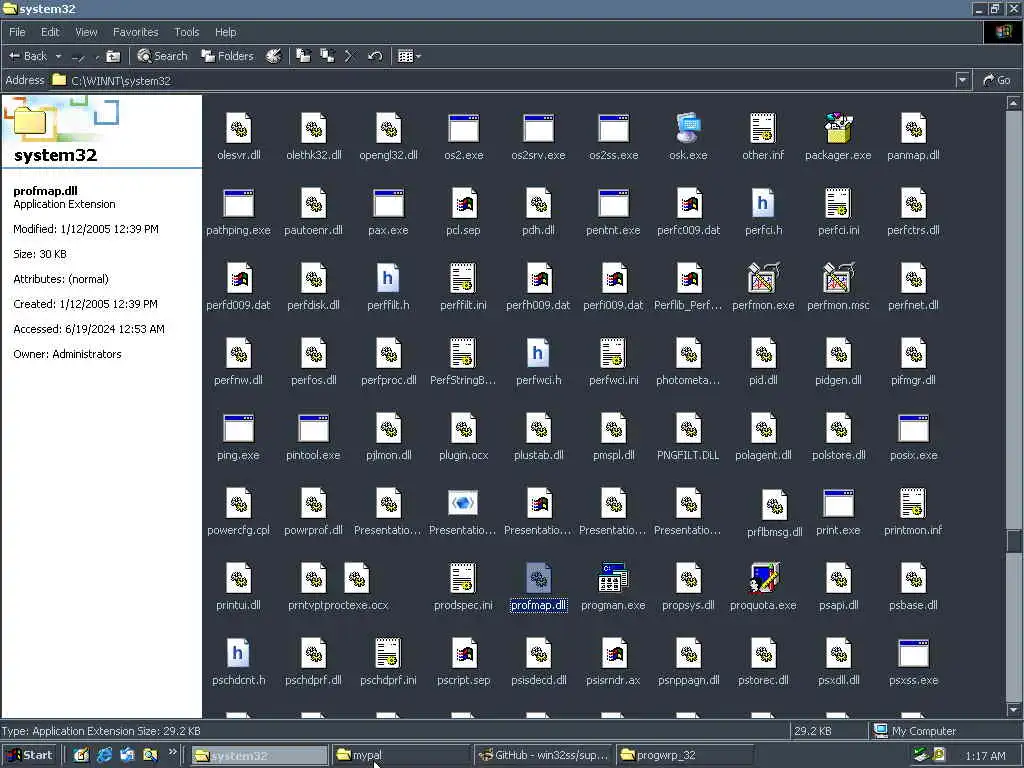Click the vertical scrollbar thumb
This screenshot has height=768, width=1024.
point(1014,541)
